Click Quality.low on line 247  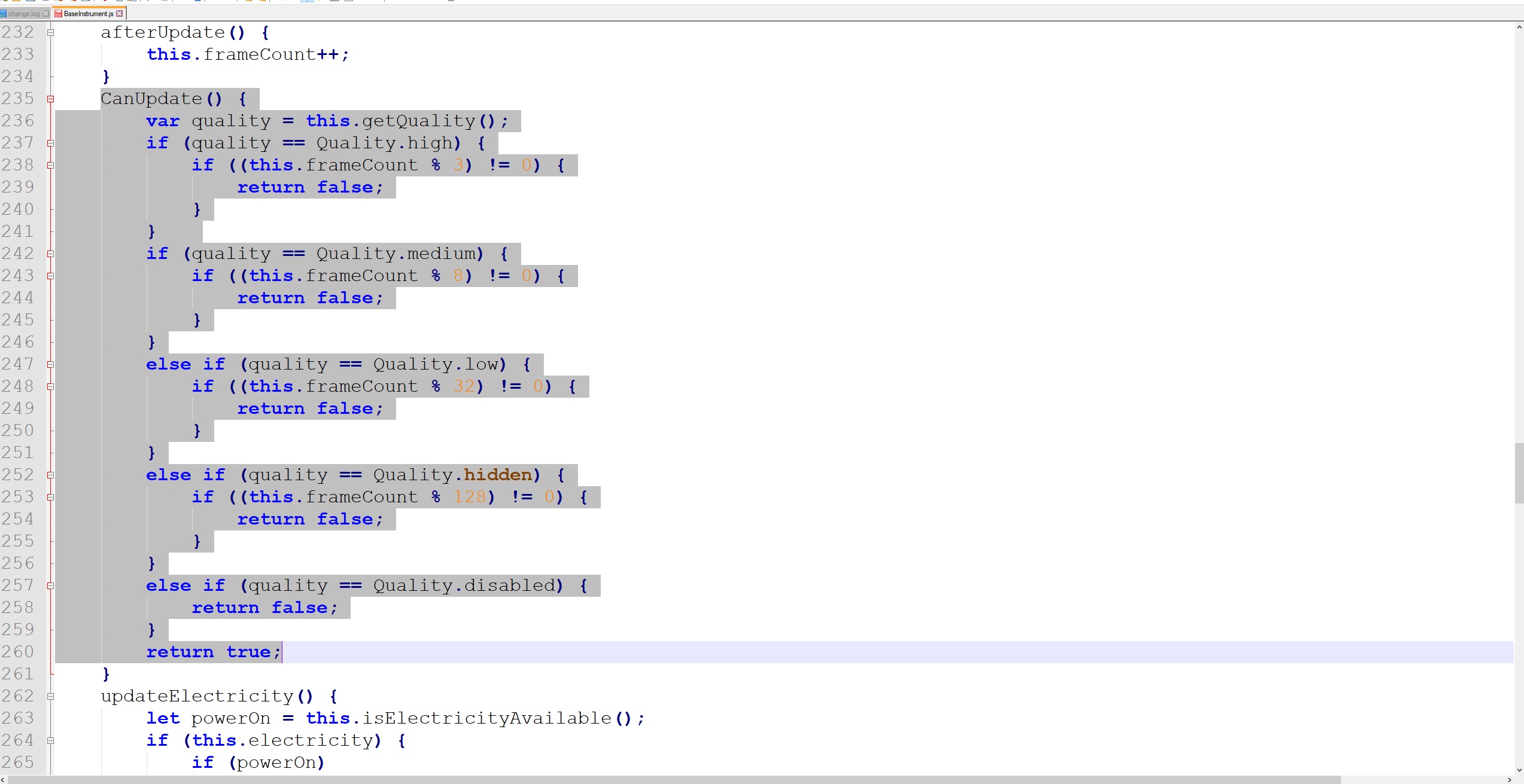coord(436,364)
